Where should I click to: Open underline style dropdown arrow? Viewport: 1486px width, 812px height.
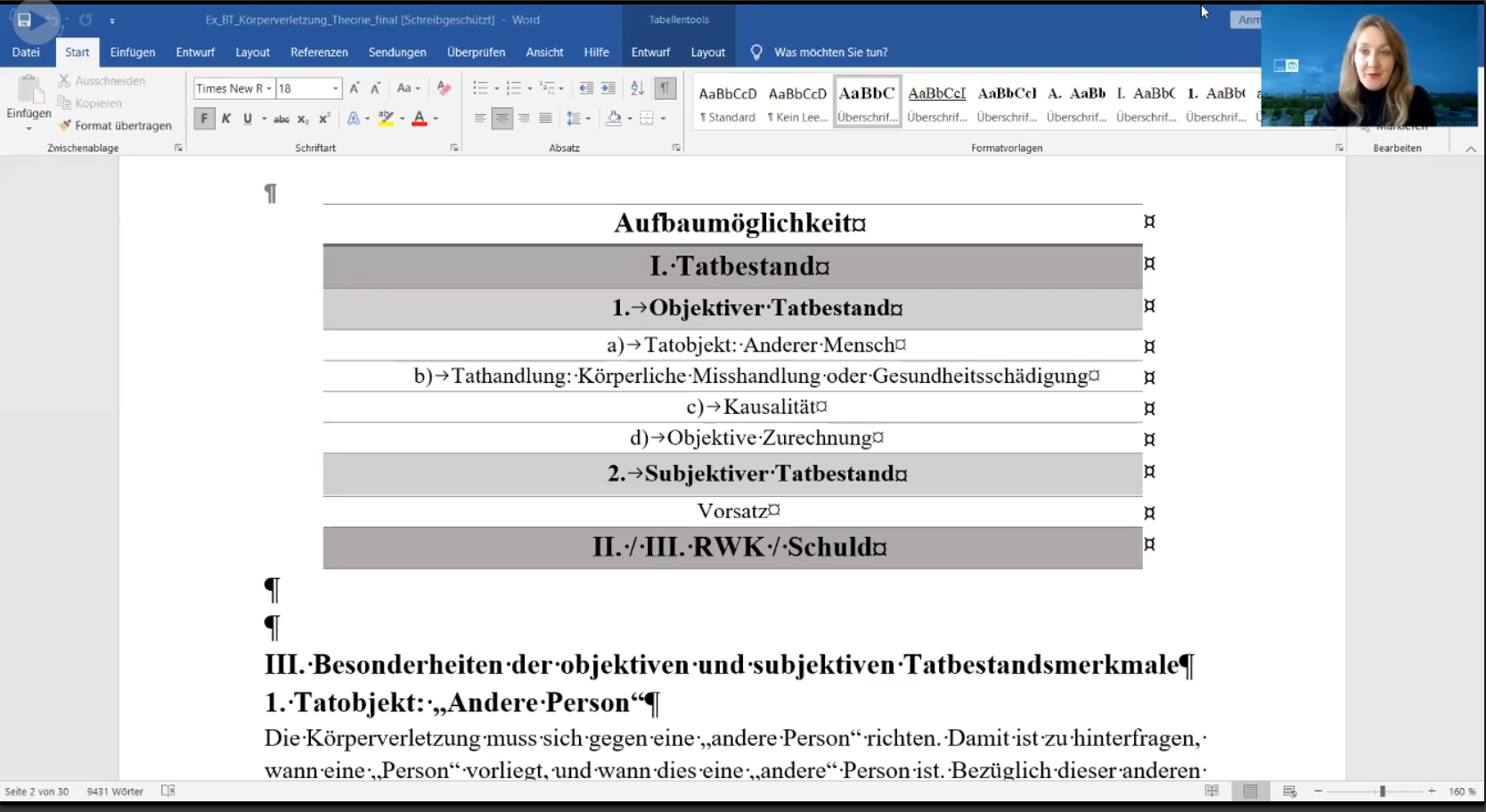pyautogui.click(x=265, y=118)
